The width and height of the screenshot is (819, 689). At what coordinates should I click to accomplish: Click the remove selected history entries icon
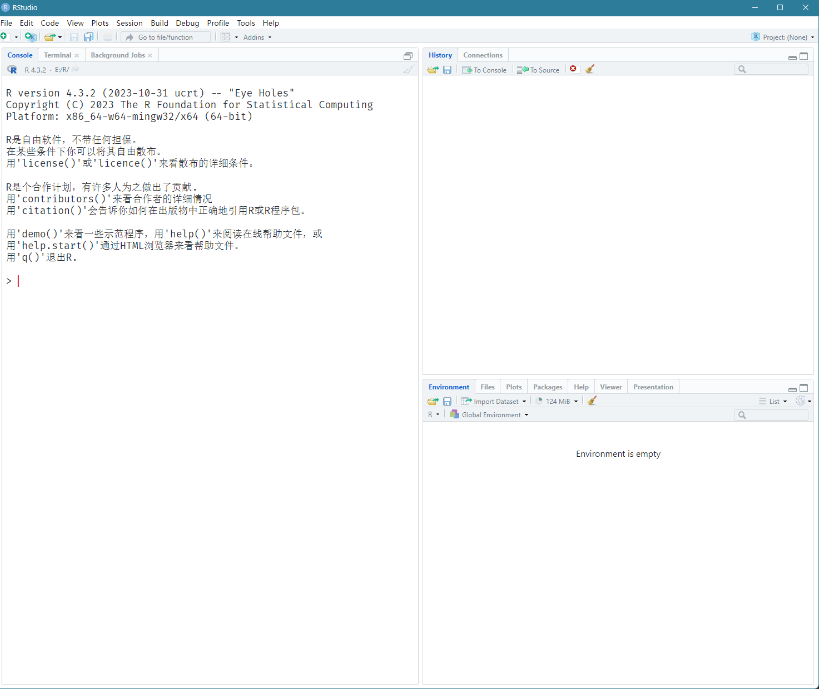coord(573,69)
